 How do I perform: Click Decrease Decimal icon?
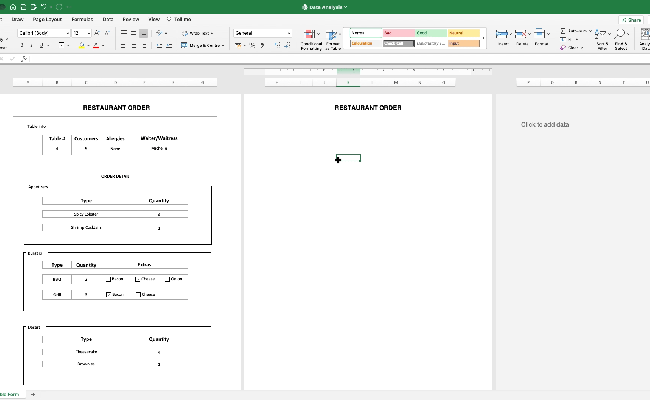pos(287,45)
